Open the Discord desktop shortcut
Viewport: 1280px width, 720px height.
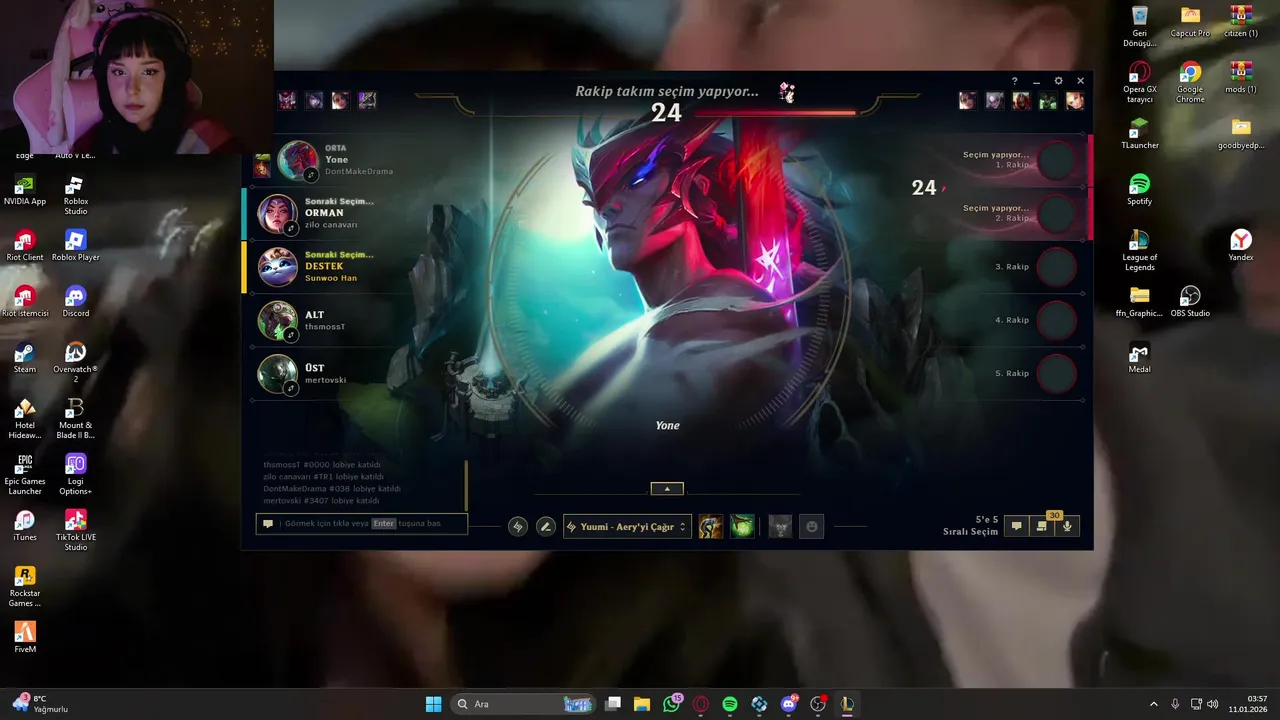(76, 302)
